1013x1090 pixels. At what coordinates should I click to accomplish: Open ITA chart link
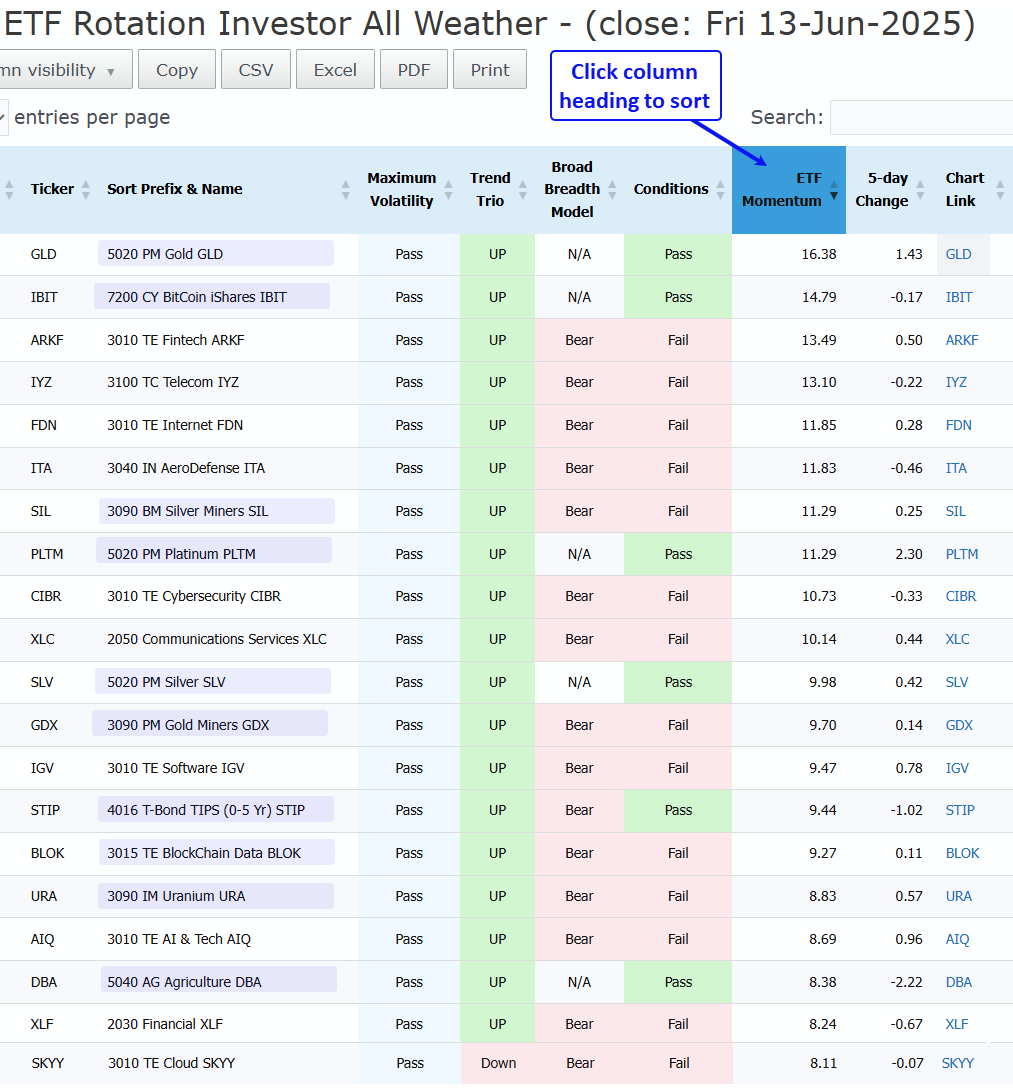[956, 469]
